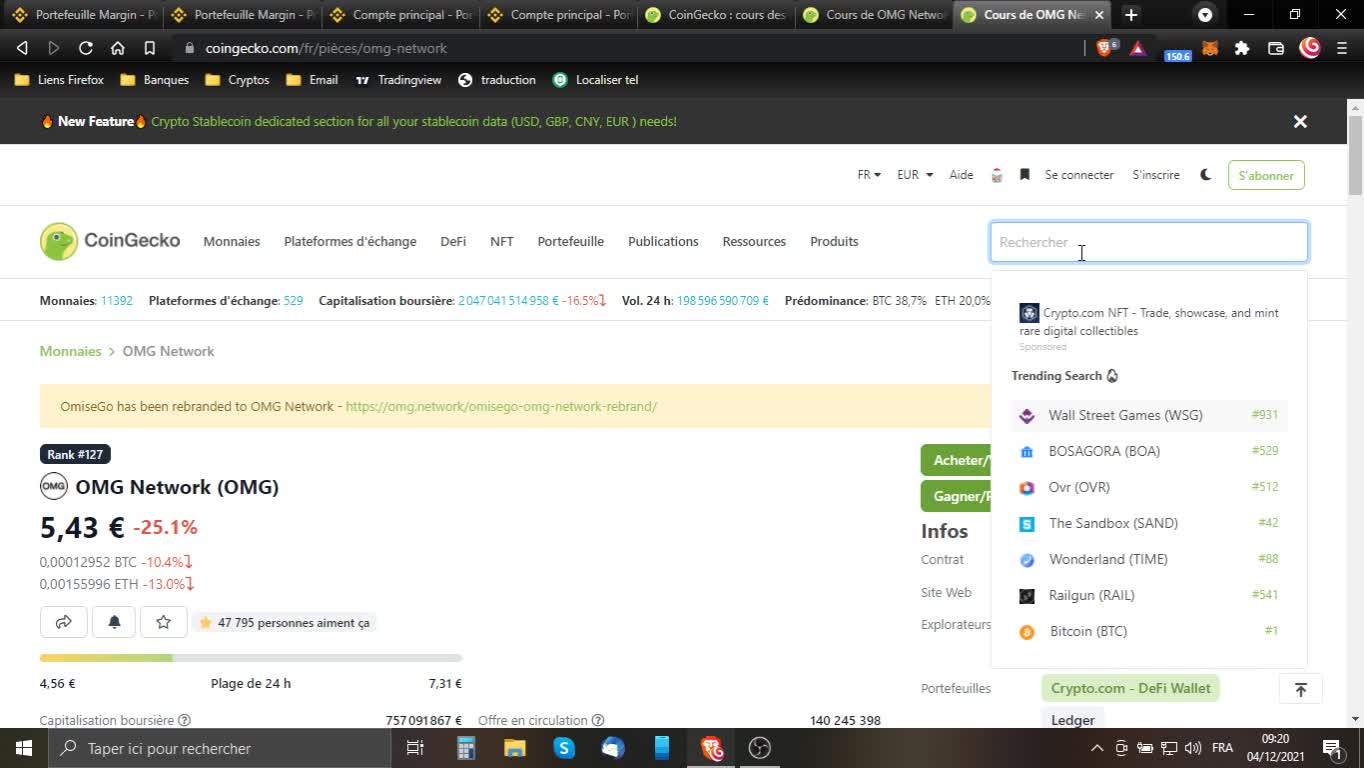Open the Ressources menu
This screenshot has height=768, width=1364.
[754, 241]
